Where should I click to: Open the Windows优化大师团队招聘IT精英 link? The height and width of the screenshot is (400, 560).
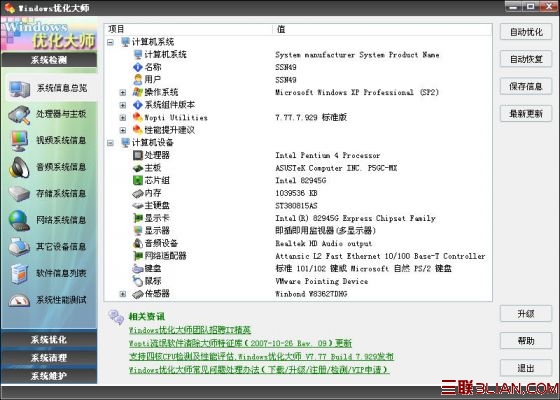click(x=190, y=330)
